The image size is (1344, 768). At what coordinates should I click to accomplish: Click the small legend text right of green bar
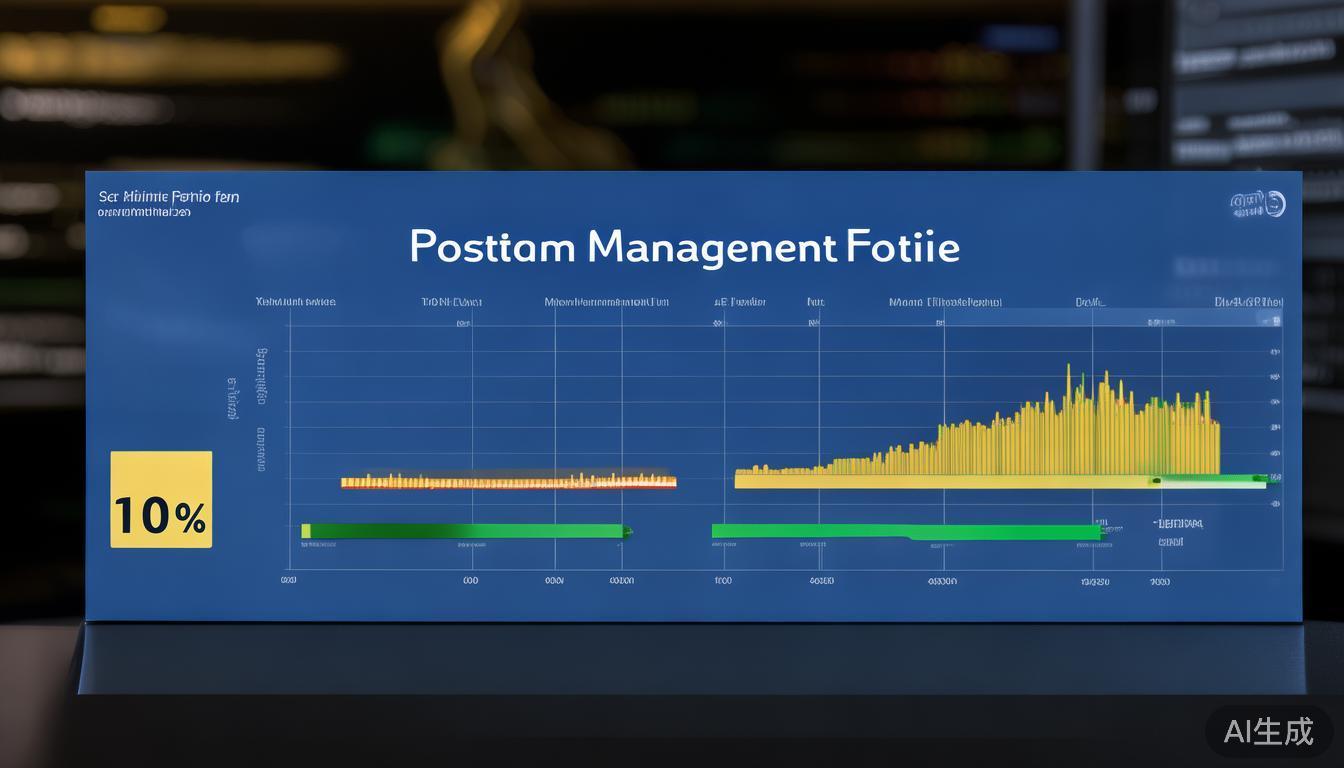(x=1177, y=523)
